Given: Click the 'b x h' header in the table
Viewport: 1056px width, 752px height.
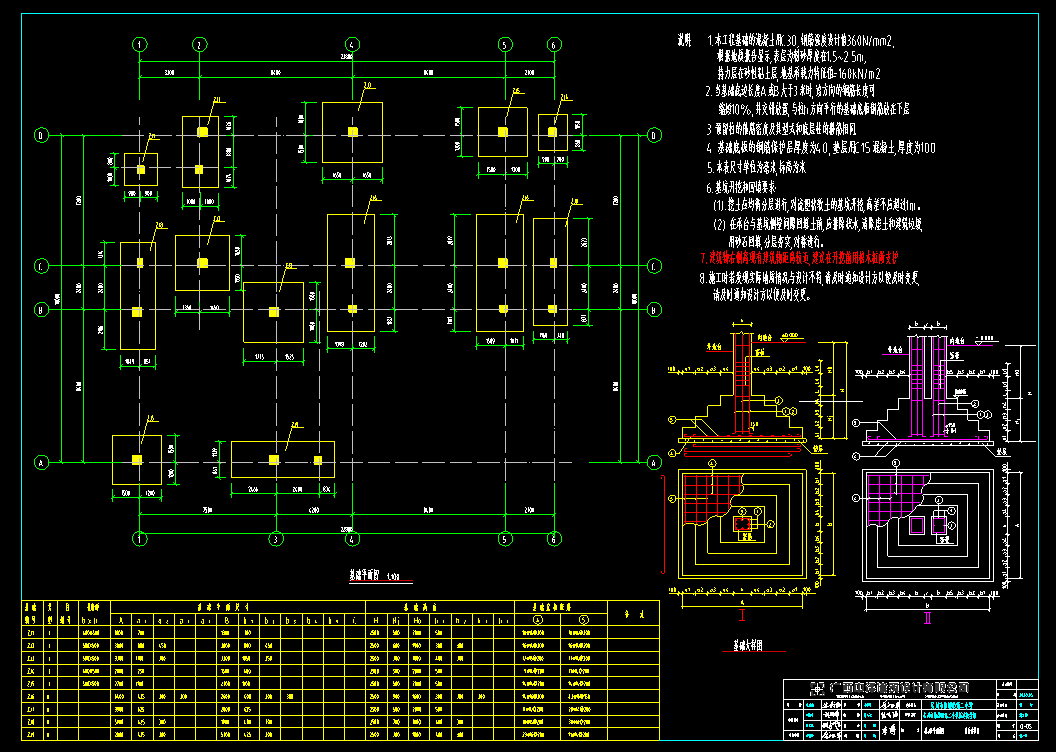Looking at the screenshot, I should [x=90, y=620].
